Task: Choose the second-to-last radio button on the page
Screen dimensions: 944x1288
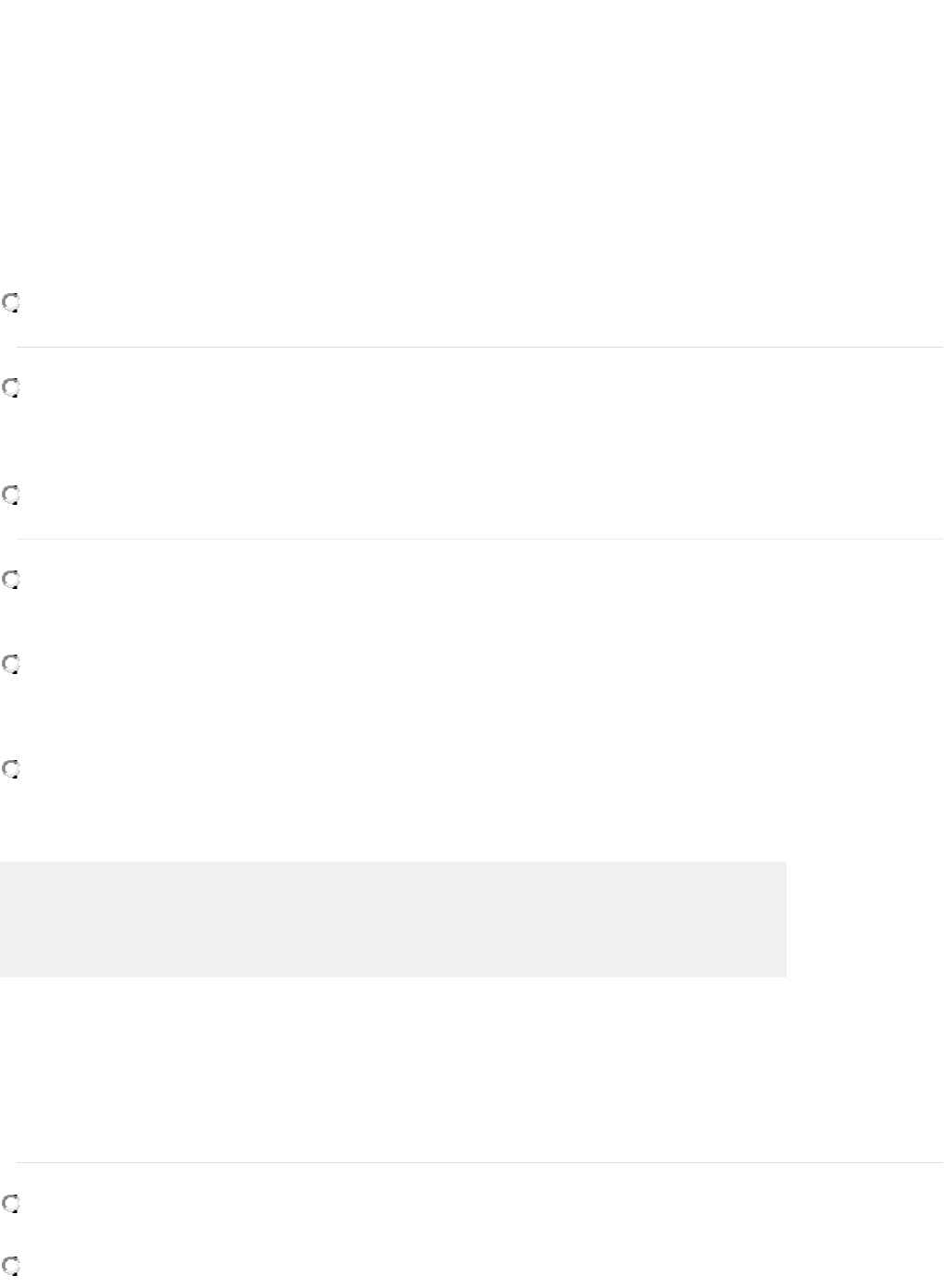Action: click(11, 1204)
